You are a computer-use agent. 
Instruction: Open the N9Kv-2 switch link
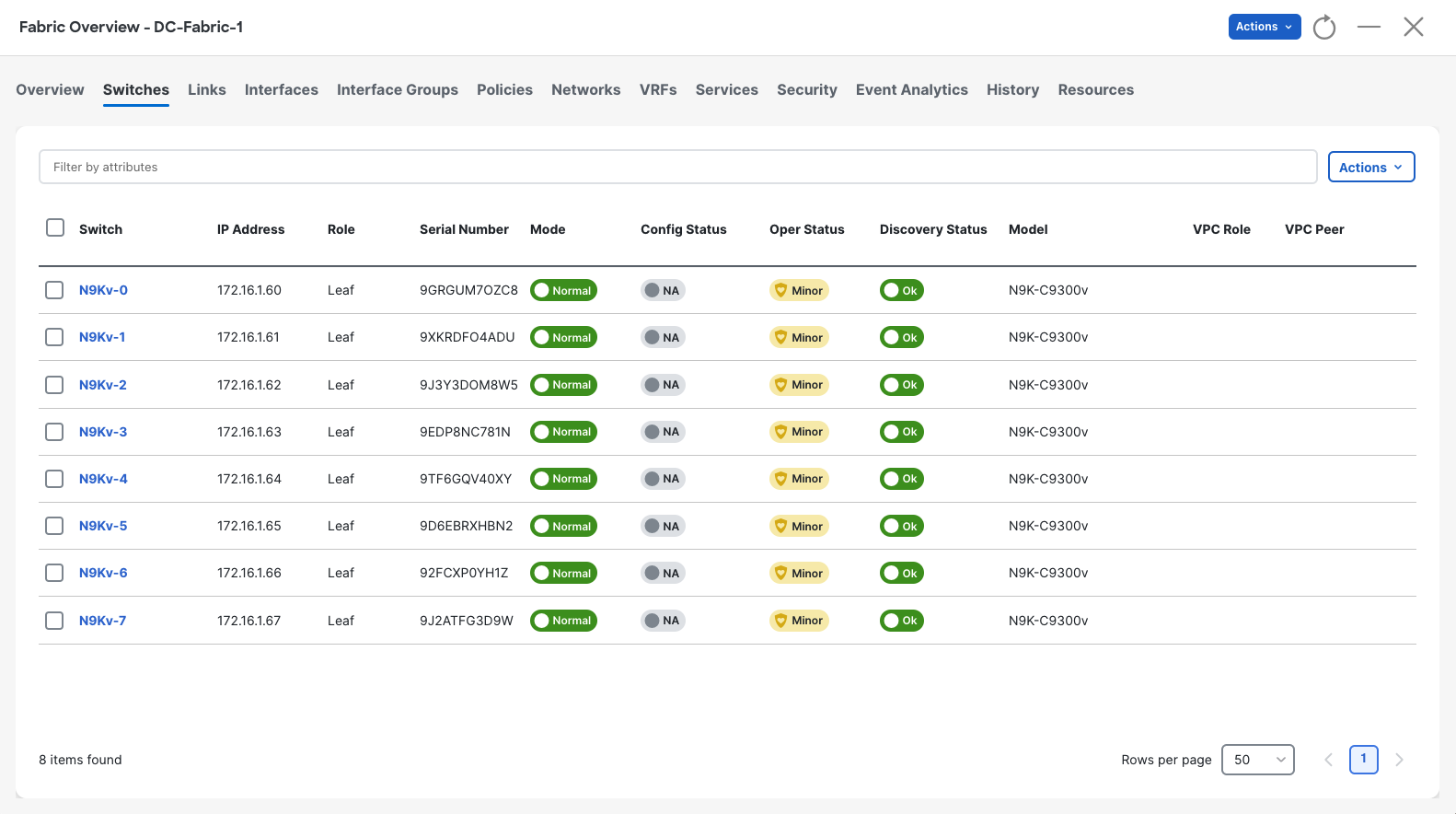click(103, 385)
